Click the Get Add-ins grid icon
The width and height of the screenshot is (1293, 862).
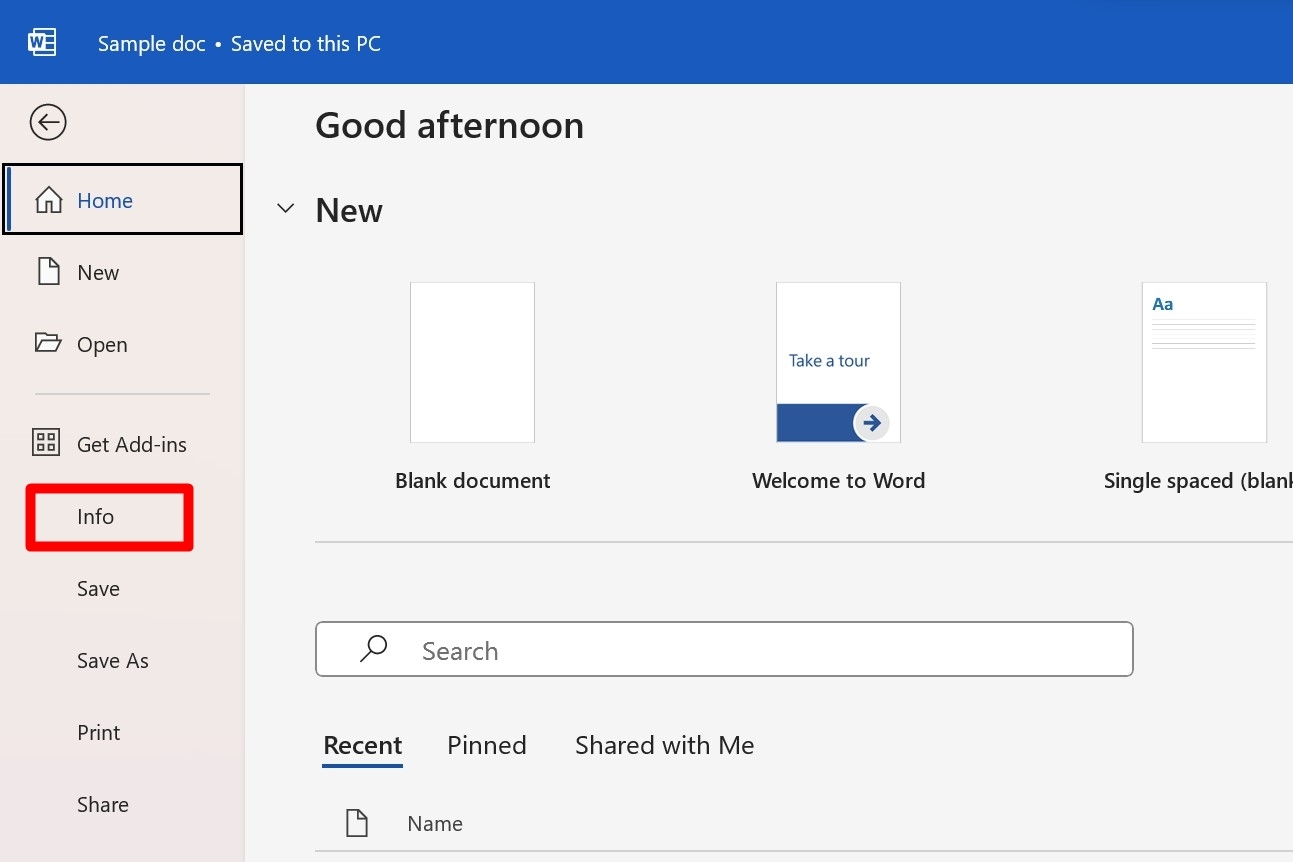[x=46, y=443]
